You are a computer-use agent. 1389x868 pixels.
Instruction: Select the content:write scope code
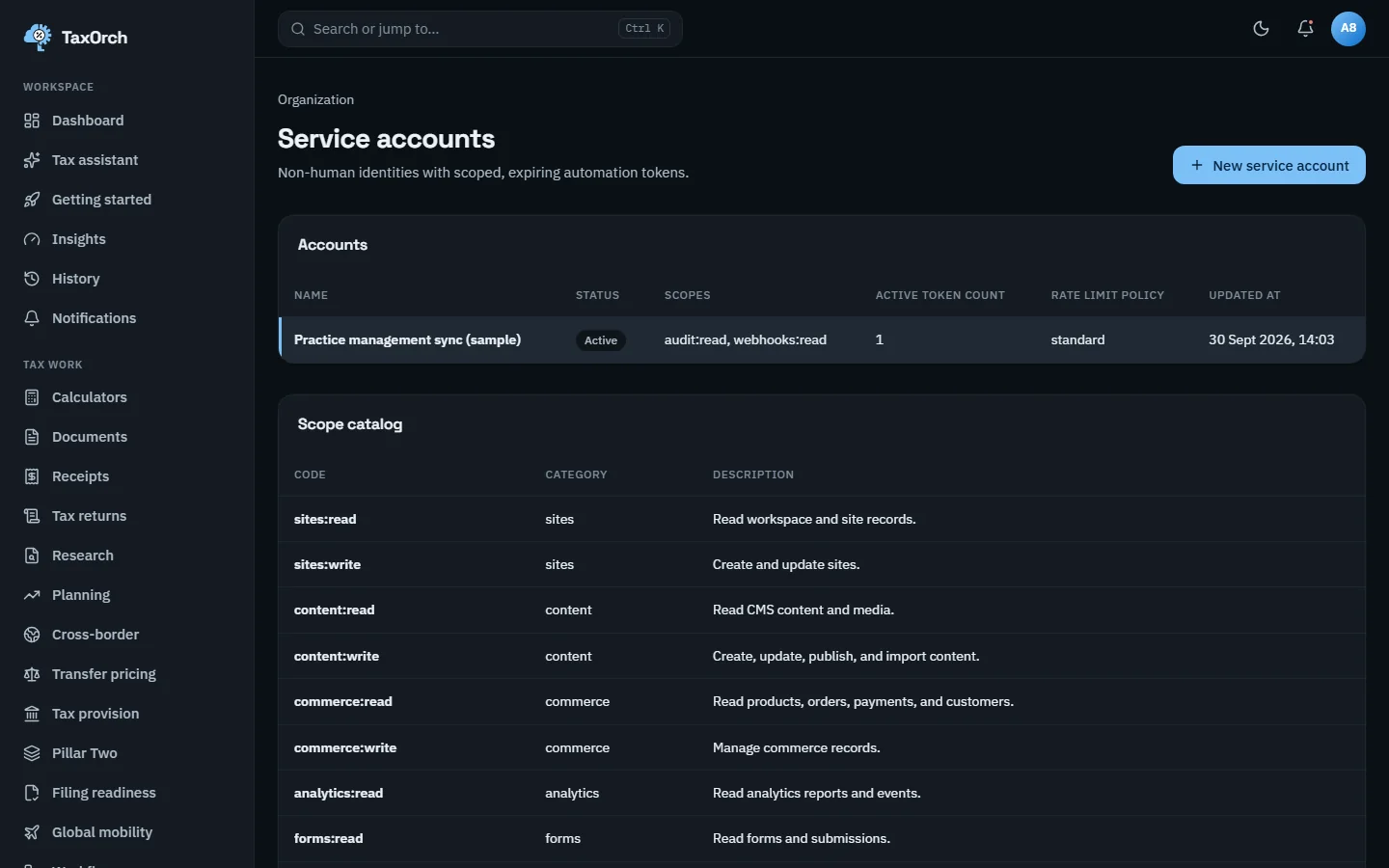point(337,656)
